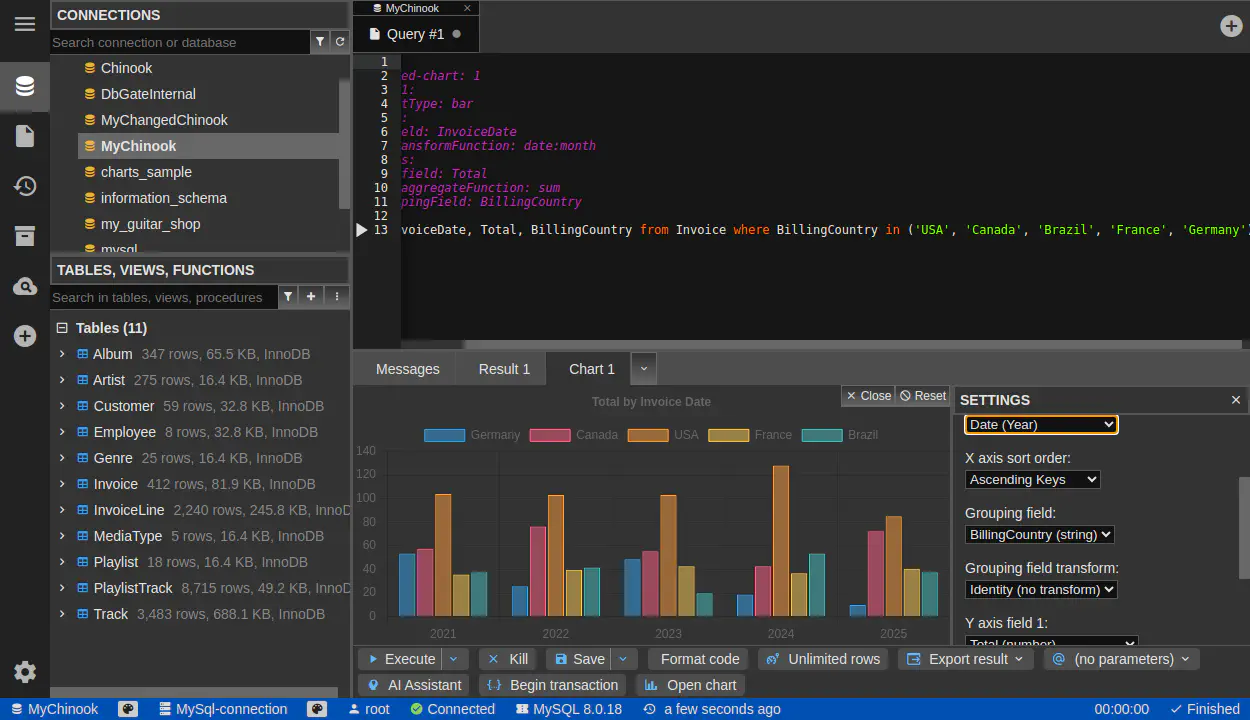This screenshot has height=720, width=1250.
Task: Switch to the Result 1 tab
Action: (x=504, y=369)
